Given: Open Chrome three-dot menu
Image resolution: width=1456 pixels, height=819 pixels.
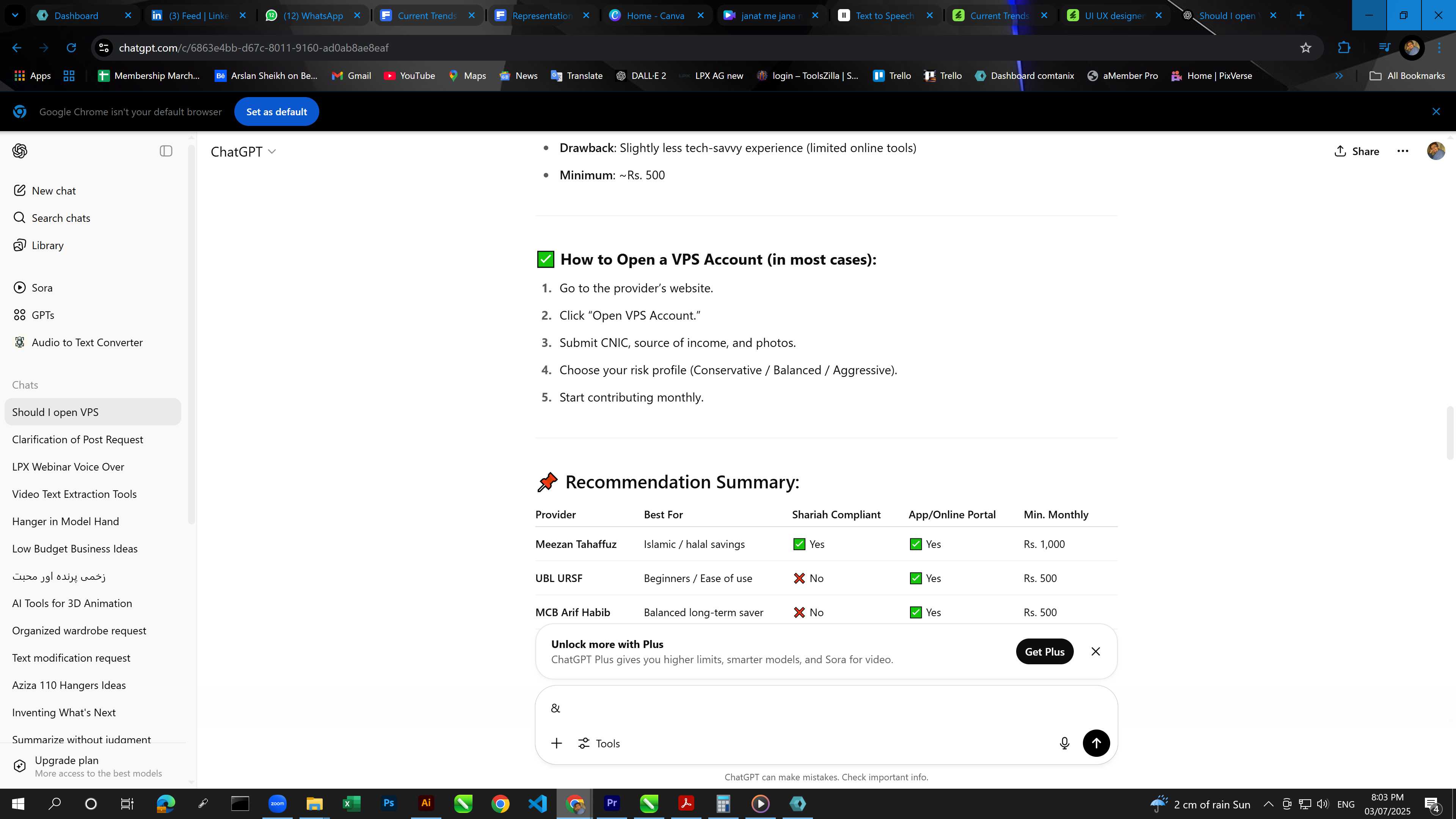Looking at the screenshot, I should tap(1439, 48).
